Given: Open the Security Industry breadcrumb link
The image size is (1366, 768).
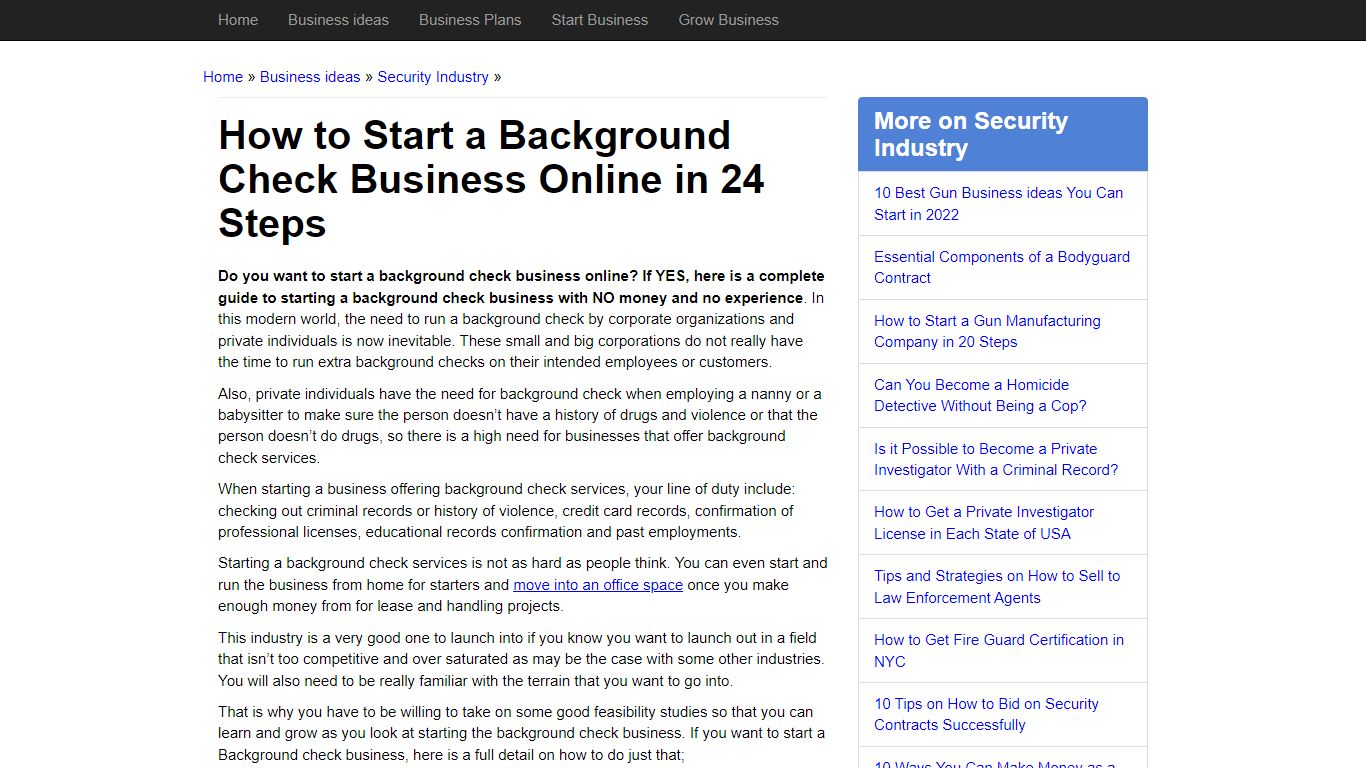Looking at the screenshot, I should (433, 77).
